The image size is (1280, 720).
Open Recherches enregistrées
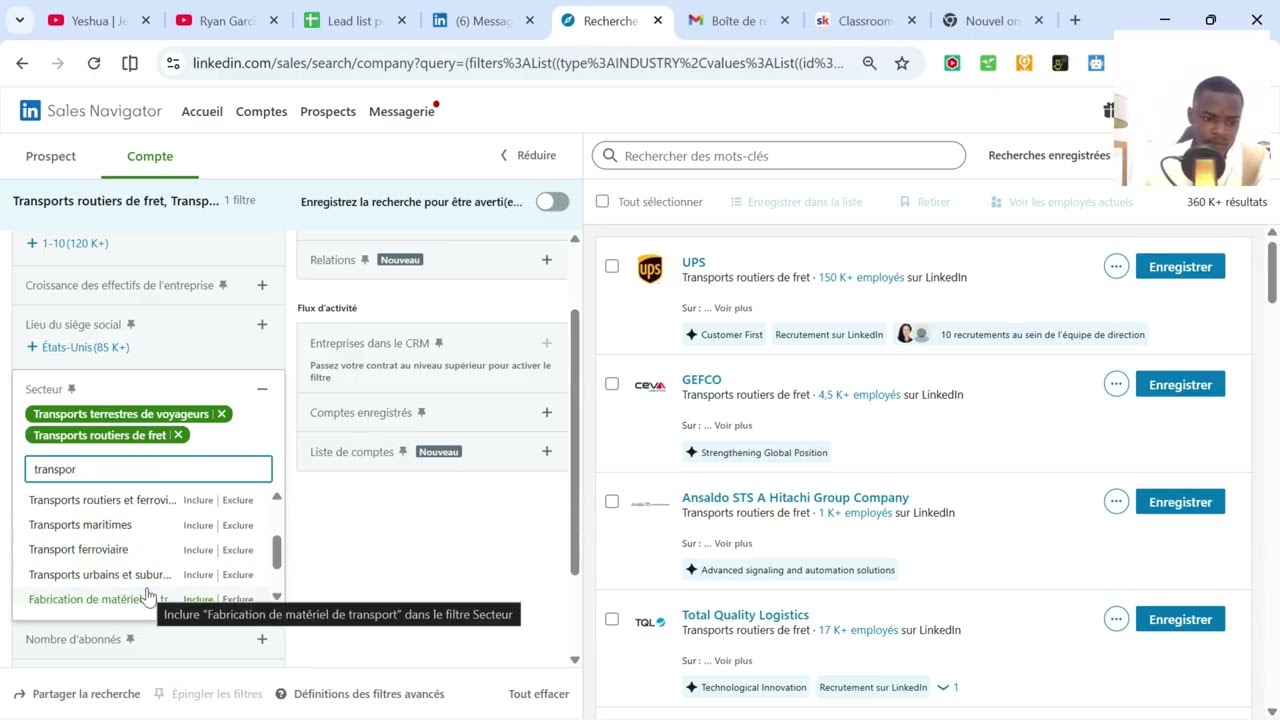click(1049, 155)
